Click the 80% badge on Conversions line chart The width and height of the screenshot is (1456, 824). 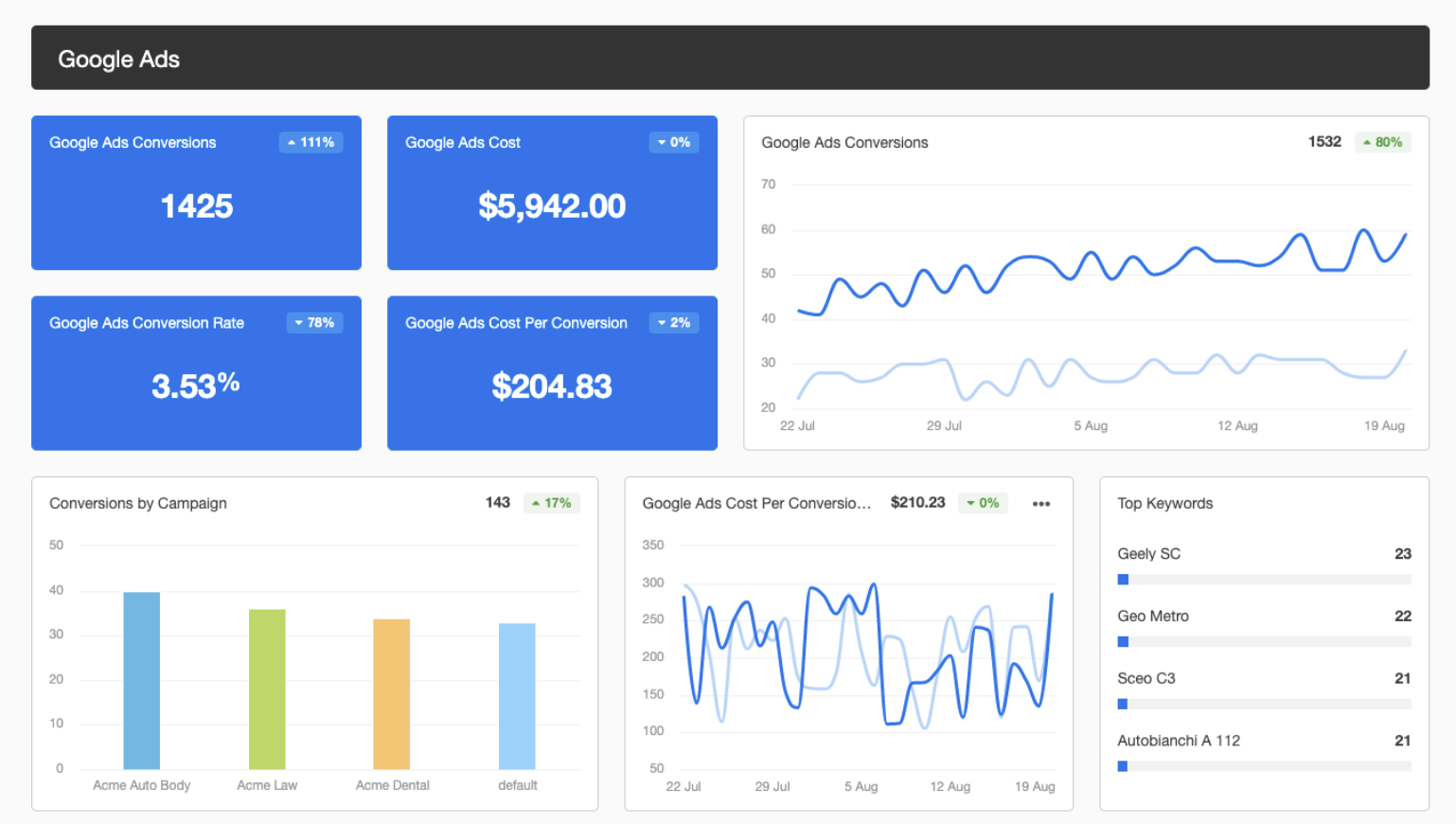[1383, 142]
